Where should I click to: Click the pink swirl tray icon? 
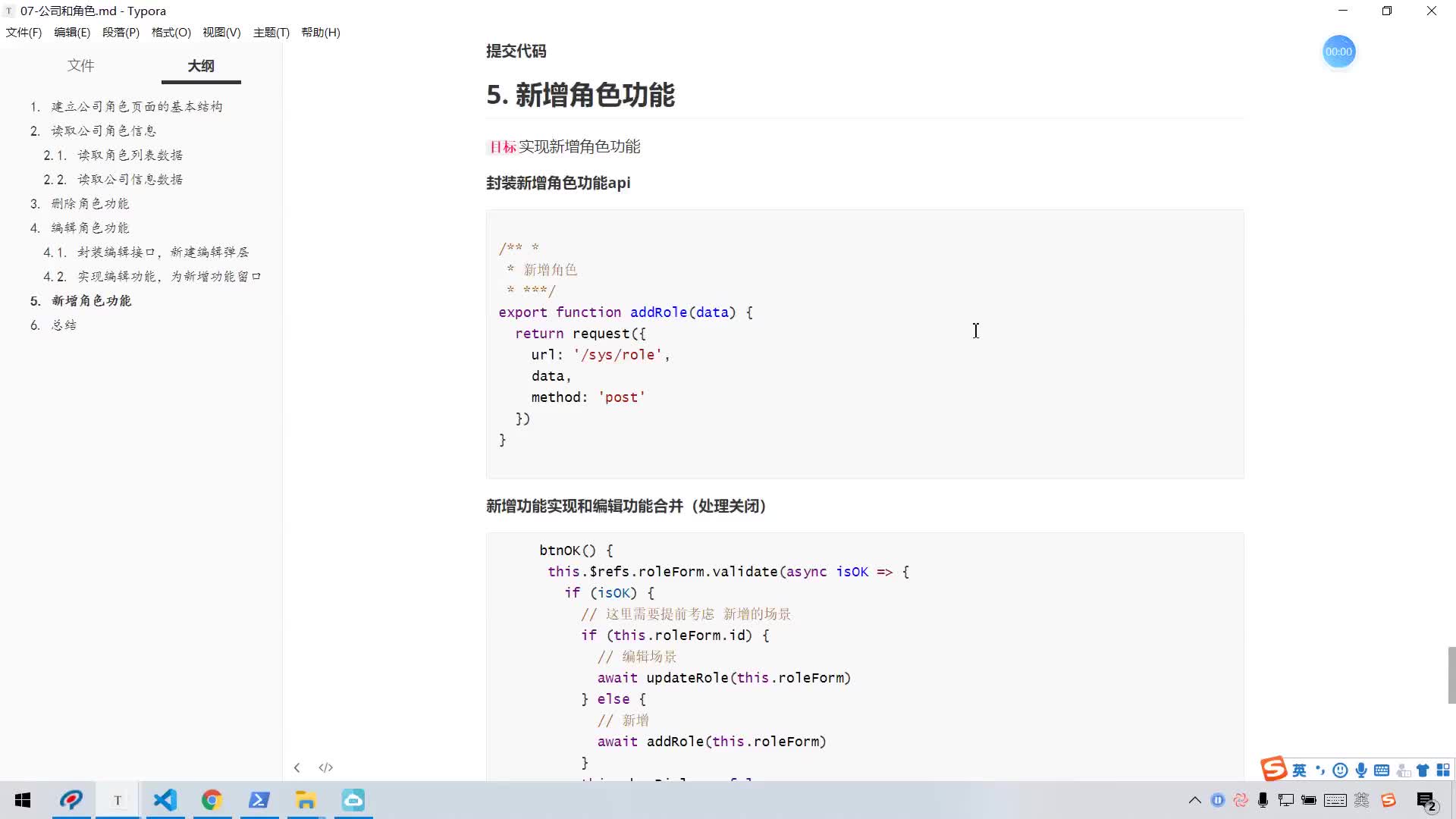click(1241, 800)
